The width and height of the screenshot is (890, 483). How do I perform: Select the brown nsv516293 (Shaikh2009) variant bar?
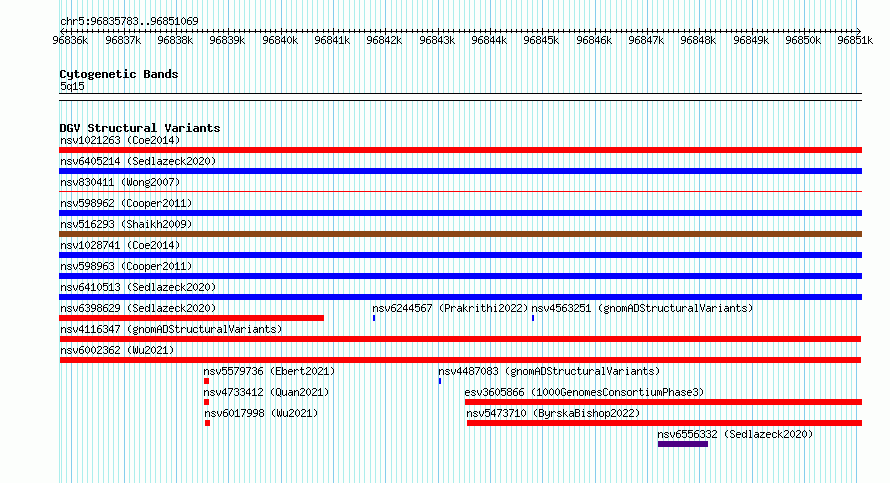click(460, 234)
